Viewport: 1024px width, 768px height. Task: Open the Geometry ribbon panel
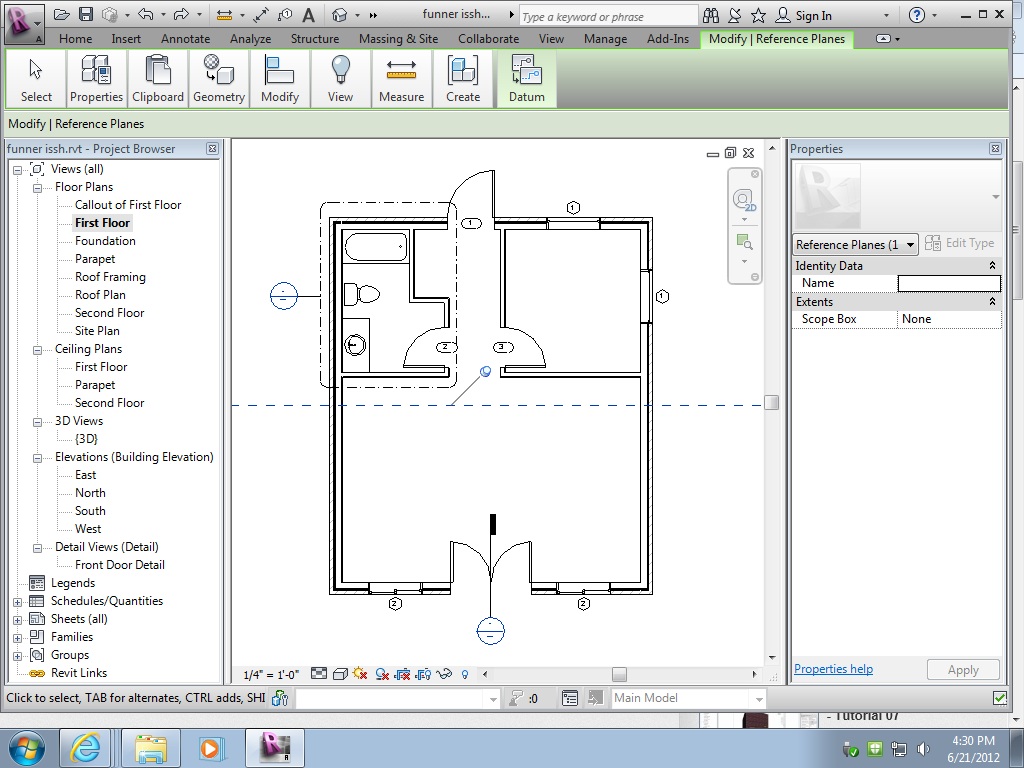tap(219, 79)
